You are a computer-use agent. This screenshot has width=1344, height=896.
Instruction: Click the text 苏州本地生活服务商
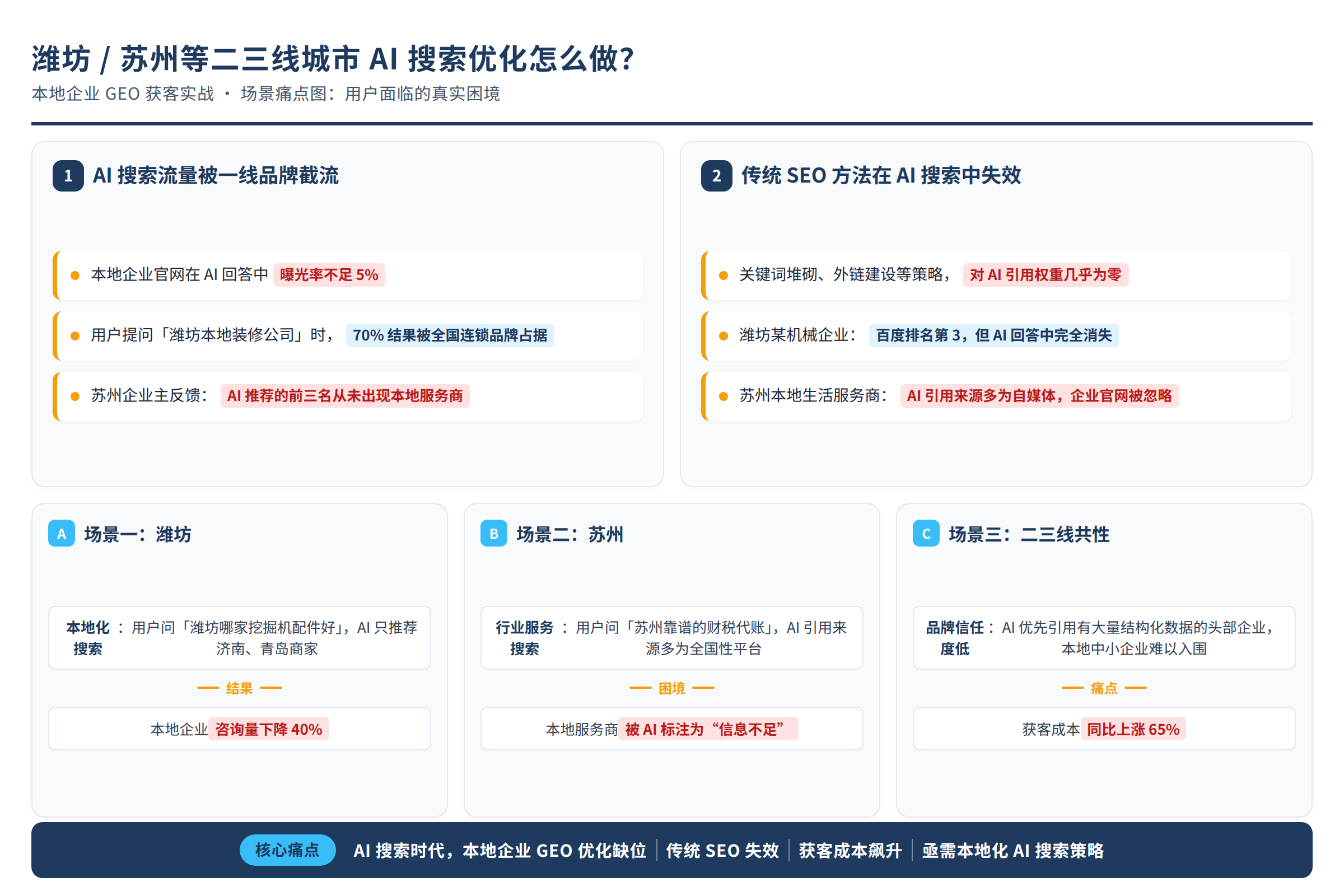tap(810, 395)
